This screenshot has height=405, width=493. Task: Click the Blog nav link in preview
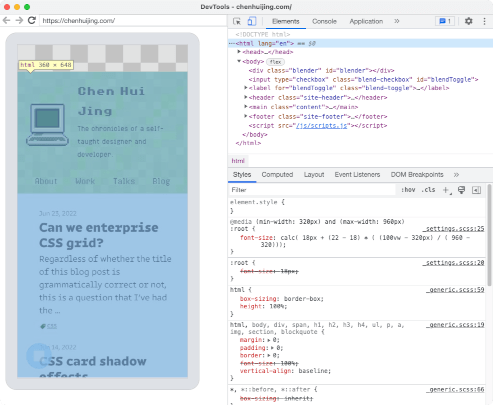[161, 181]
